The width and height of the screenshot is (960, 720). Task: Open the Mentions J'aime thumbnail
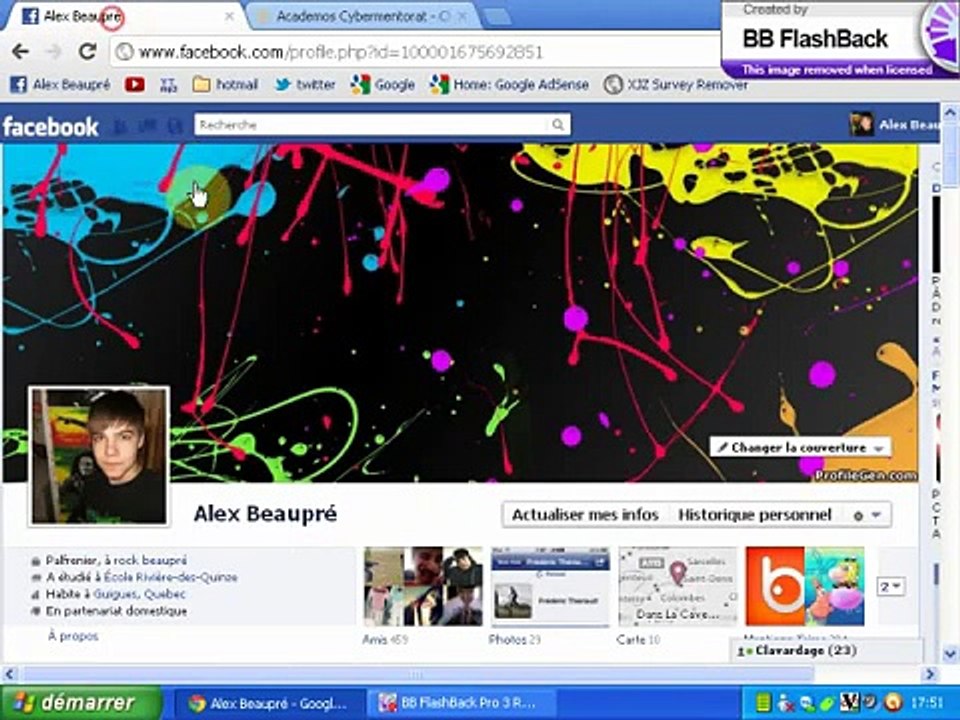click(804, 587)
